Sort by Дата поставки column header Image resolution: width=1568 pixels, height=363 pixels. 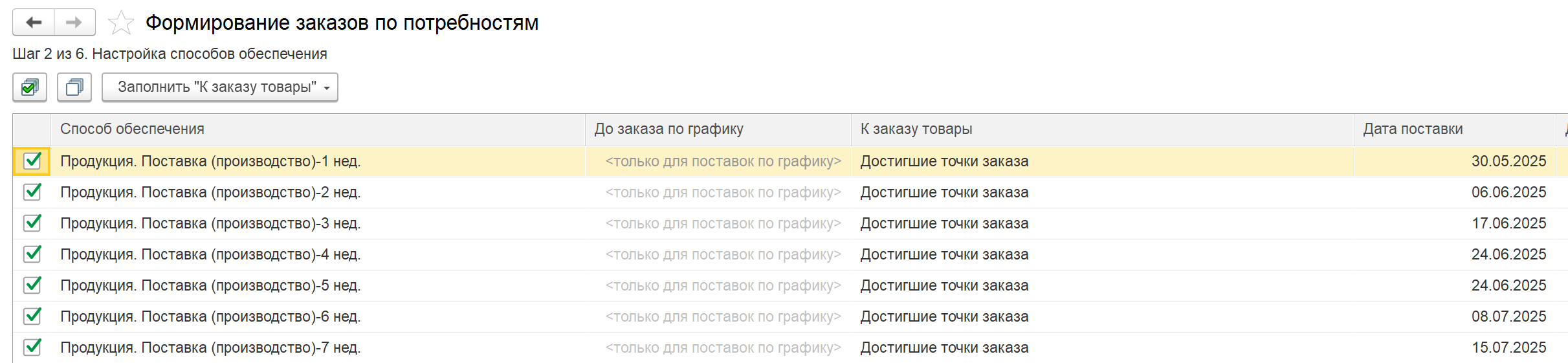(1413, 129)
